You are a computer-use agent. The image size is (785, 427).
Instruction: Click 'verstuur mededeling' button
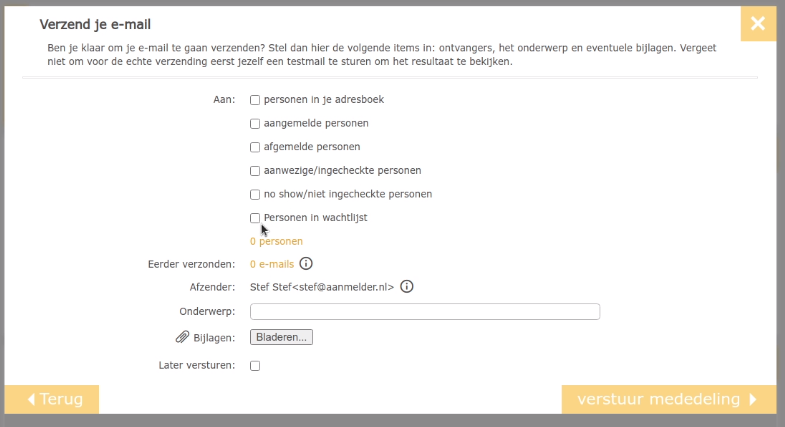pyautogui.click(x=669, y=399)
